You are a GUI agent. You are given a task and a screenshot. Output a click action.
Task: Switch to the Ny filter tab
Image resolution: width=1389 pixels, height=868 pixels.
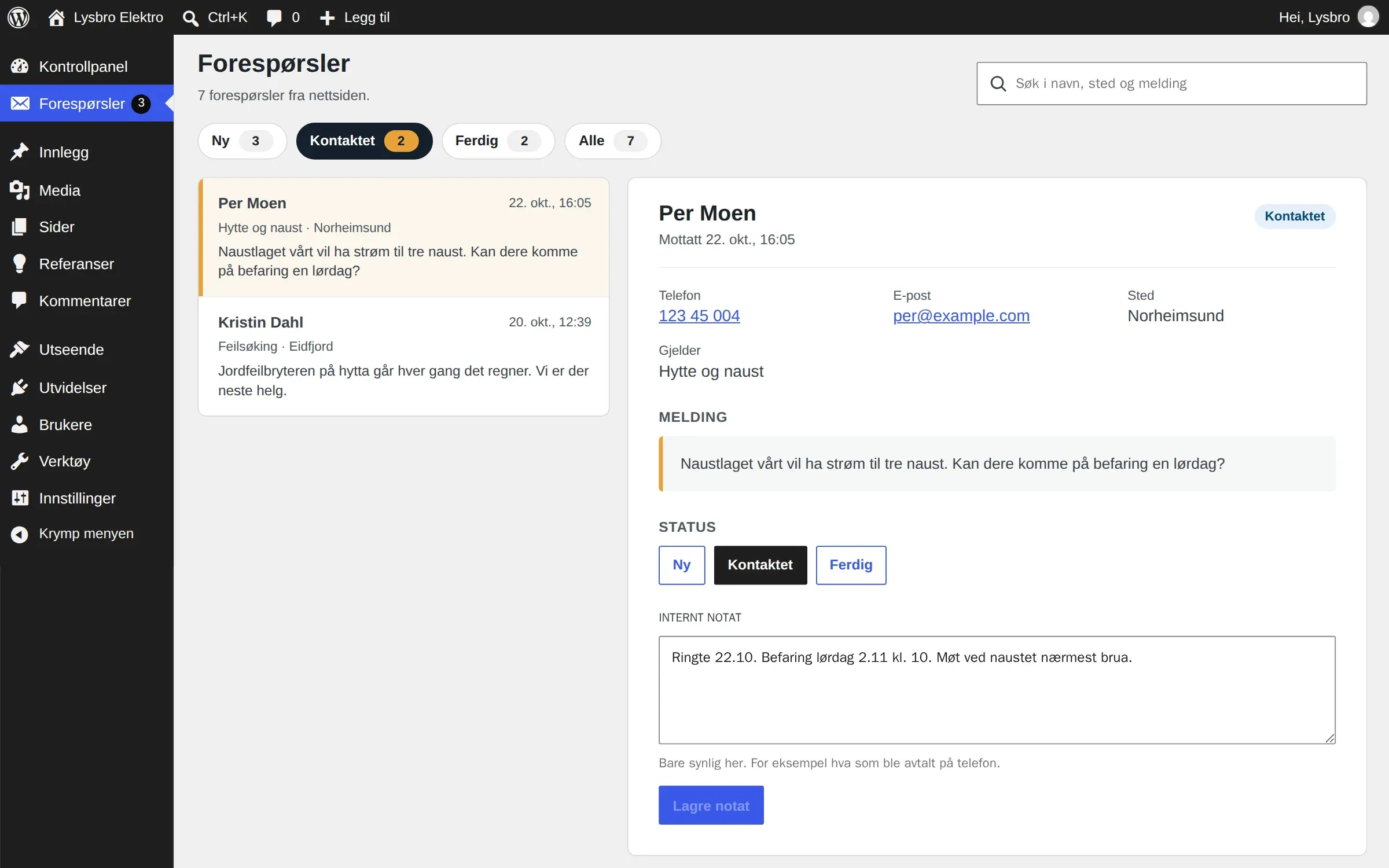tap(242, 141)
